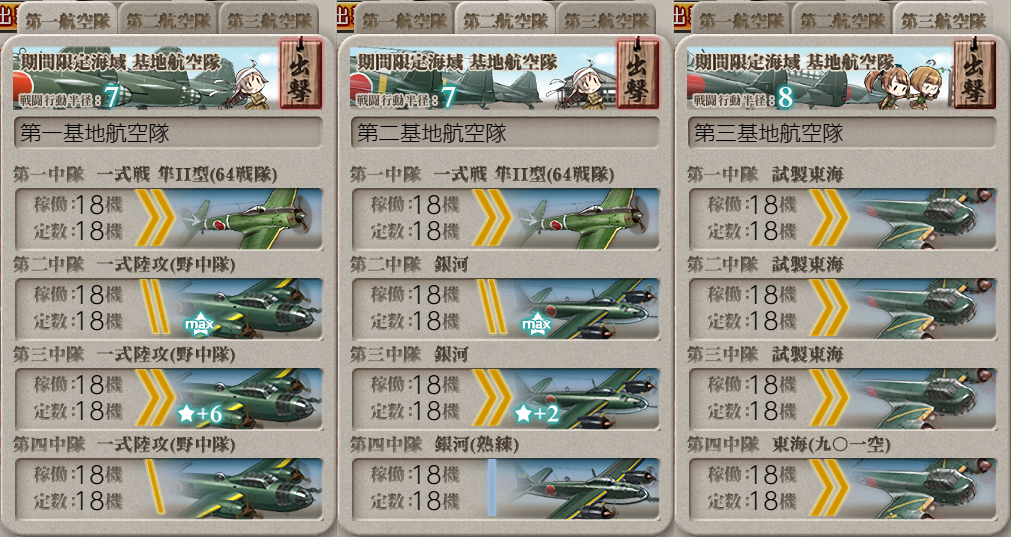Select second panel's max-star 銀河 plane image
Image resolution: width=1011 pixels, height=537 pixels.
[587, 309]
